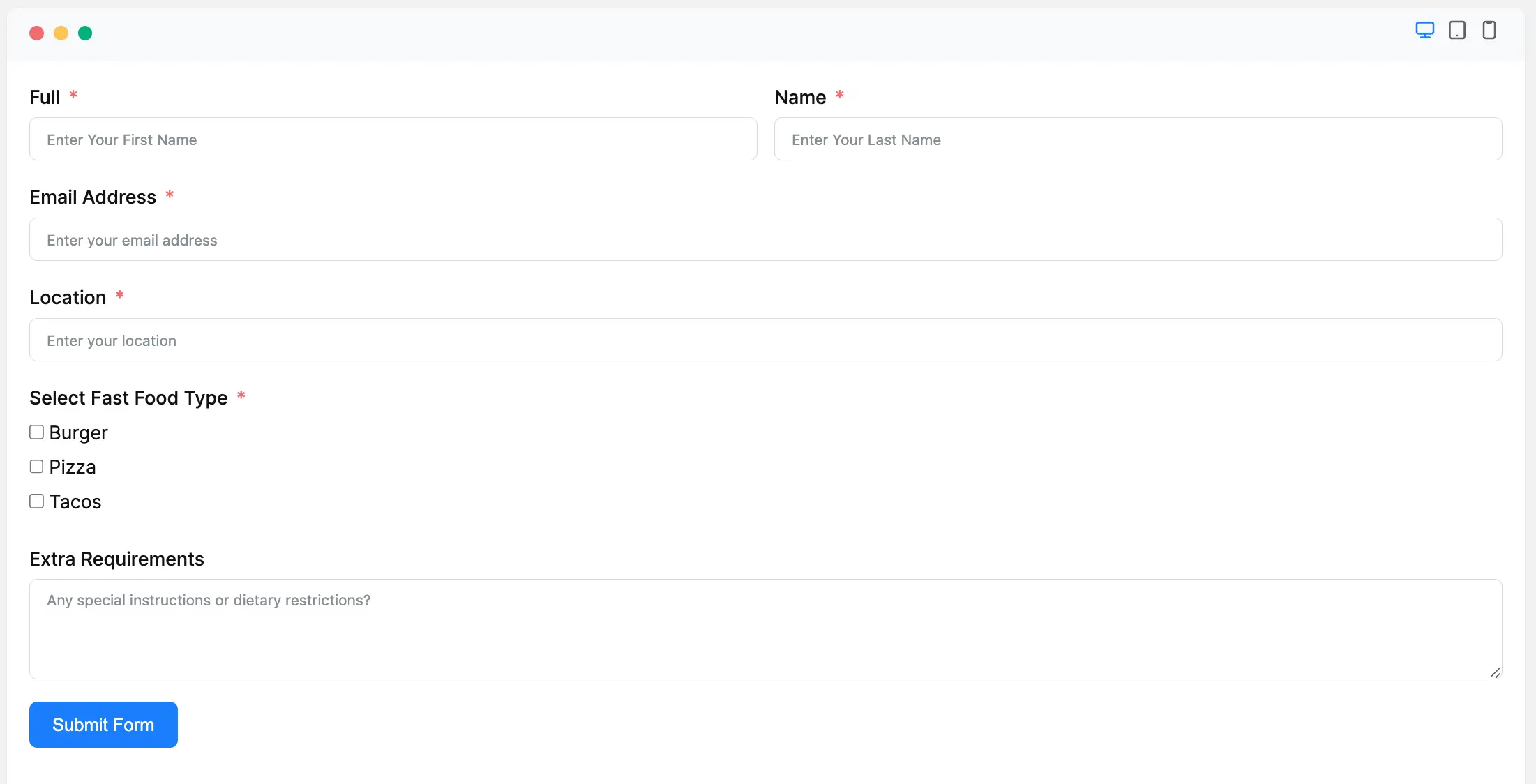Focus the first name input field

tap(393, 140)
